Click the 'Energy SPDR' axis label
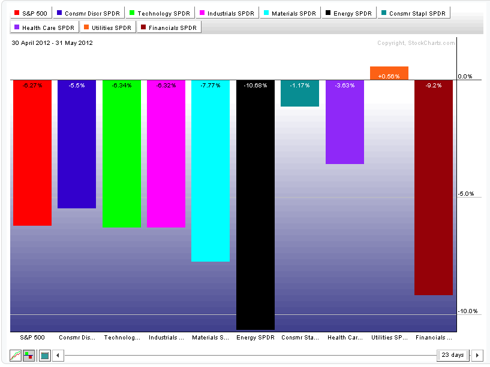Screen dimensions: 490x367 (255, 338)
